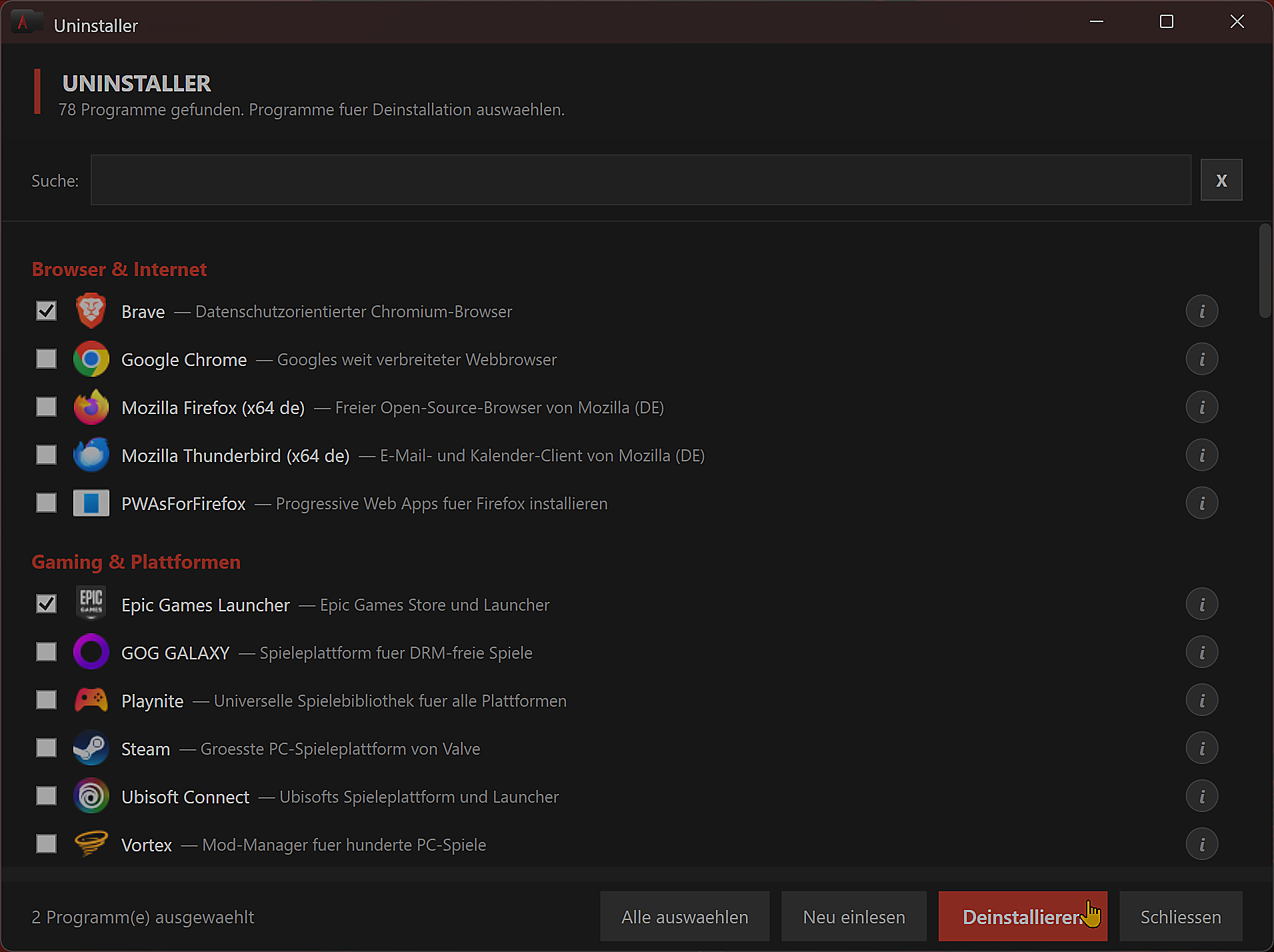Click Alle auswaehlen button
This screenshot has width=1274, height=952.
[x=685, y=917]
